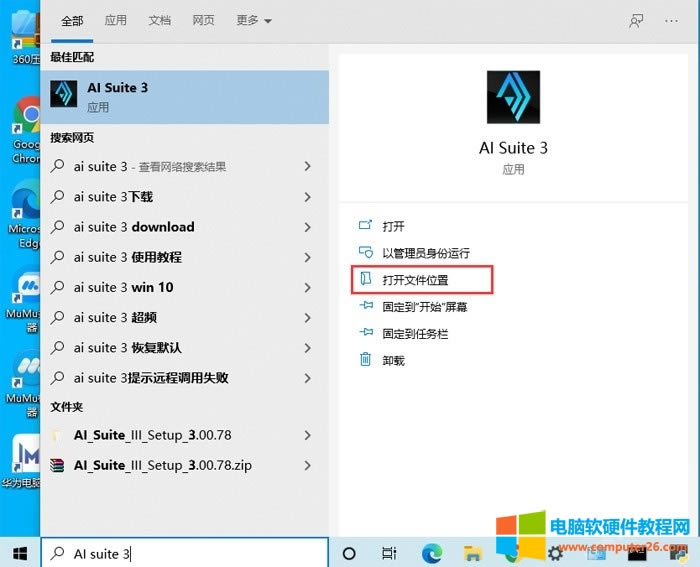Expand arrow for AI_Suite_III_Setup_3.00.78.zip

click(307, 466)
